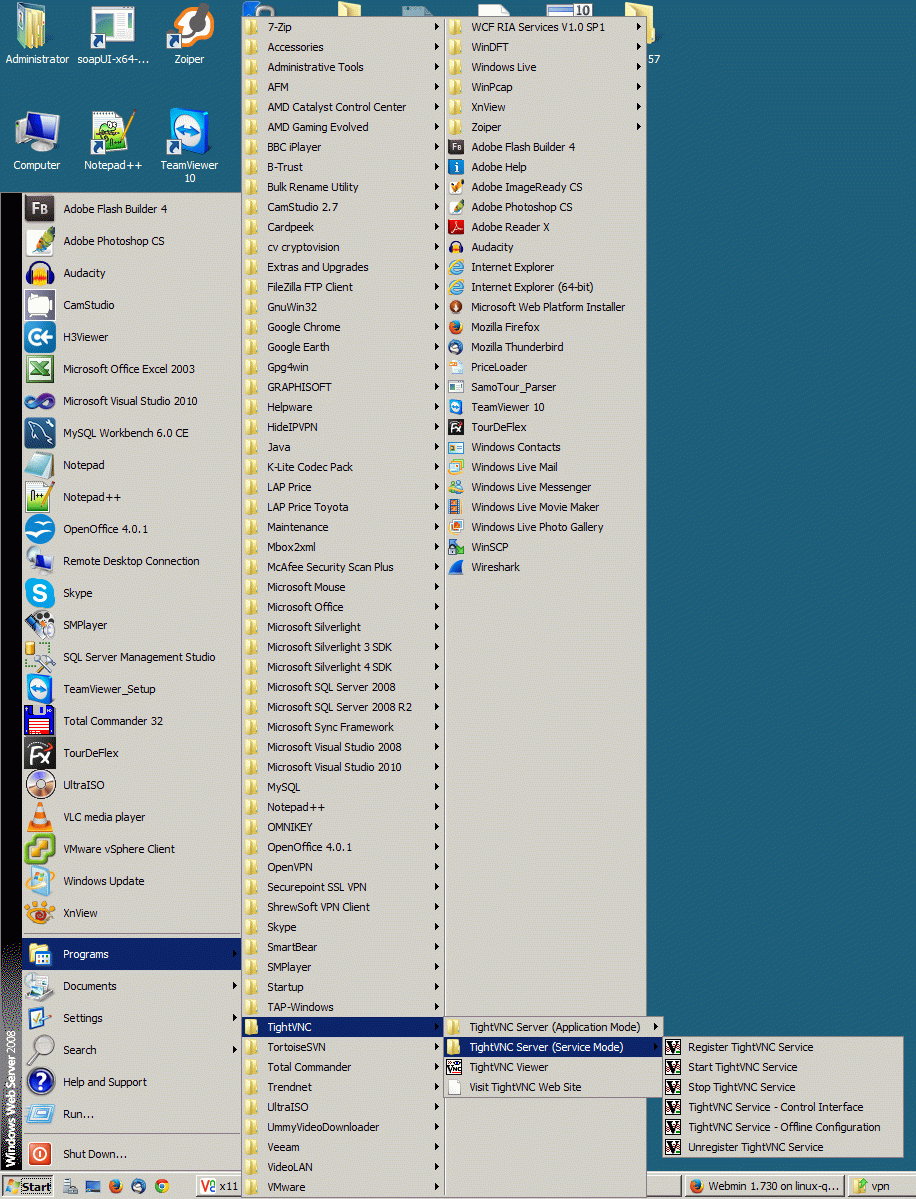Expand the Windows Live folder arrow

(638, 67)
